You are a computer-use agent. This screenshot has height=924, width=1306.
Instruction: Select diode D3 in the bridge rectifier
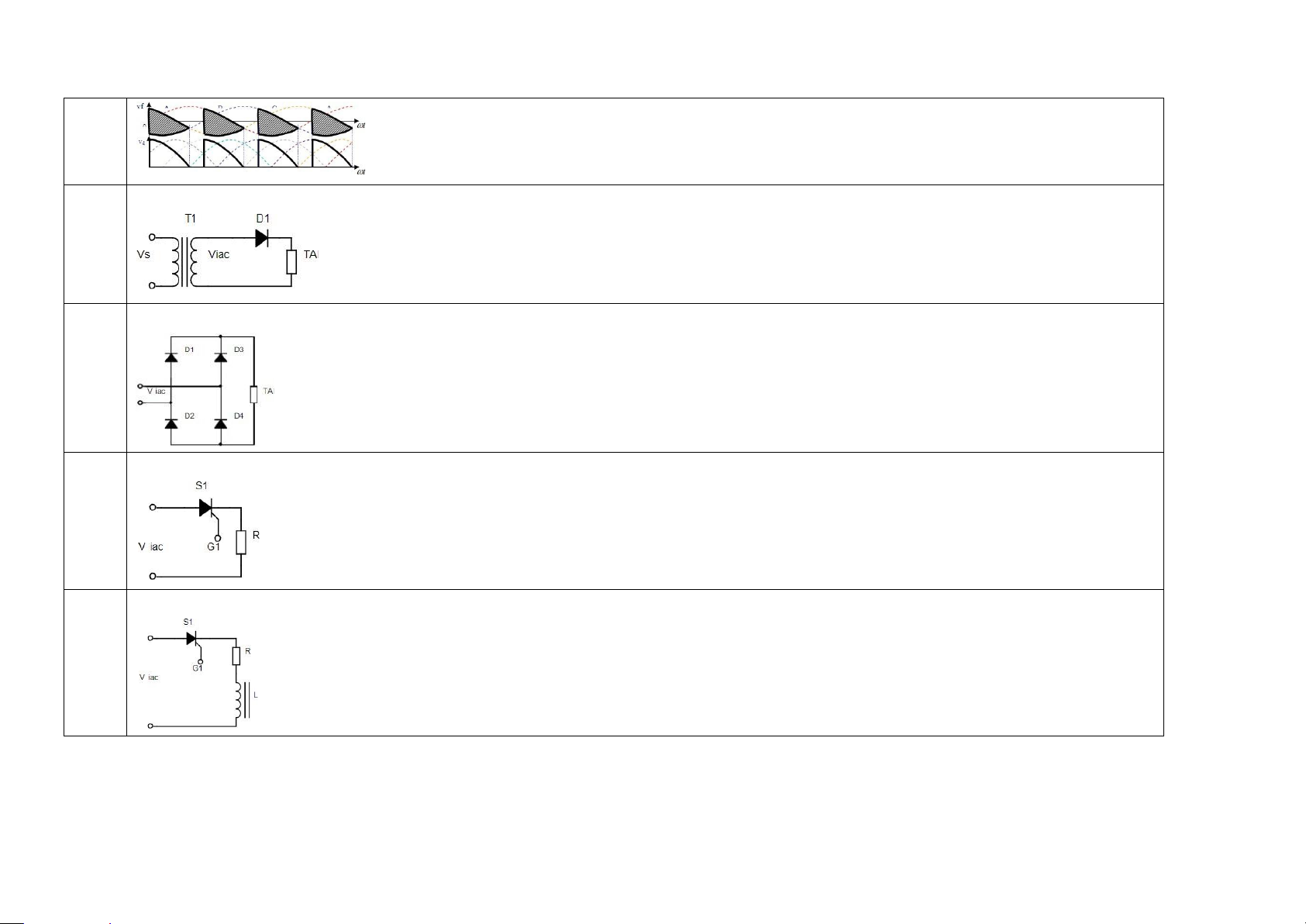click(220, 357)
